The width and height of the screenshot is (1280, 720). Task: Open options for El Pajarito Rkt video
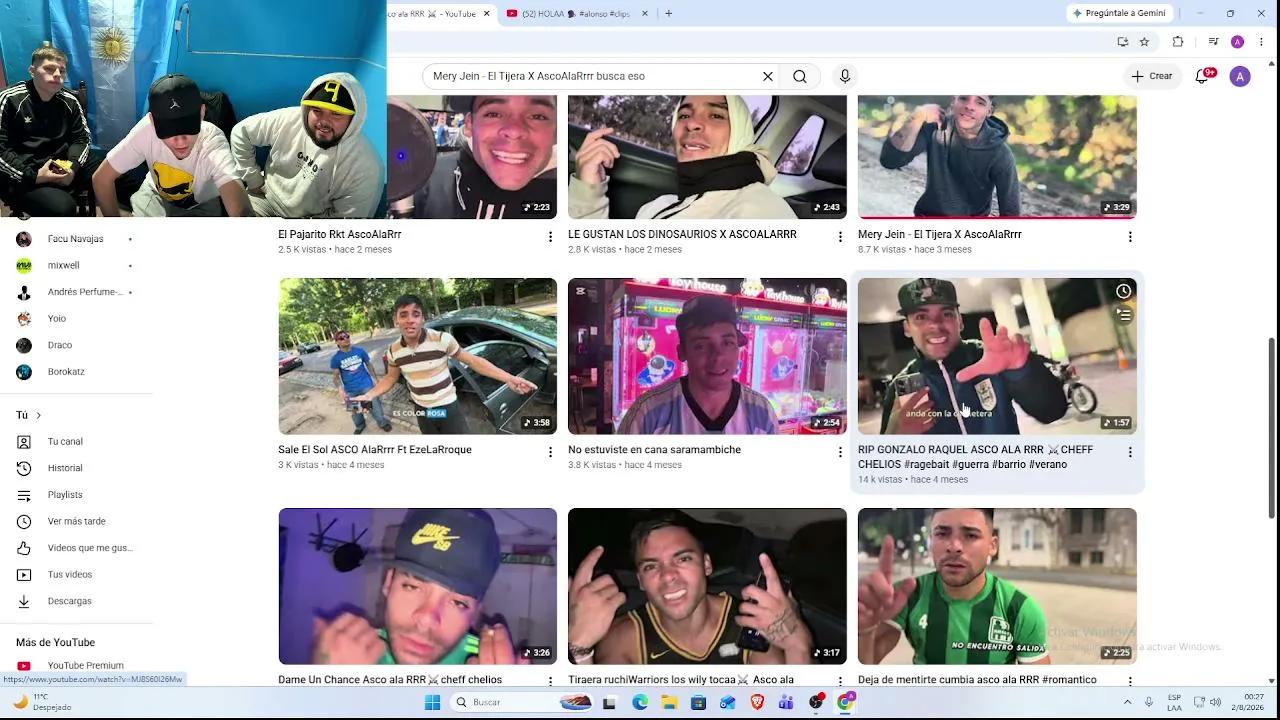[550, 237]
